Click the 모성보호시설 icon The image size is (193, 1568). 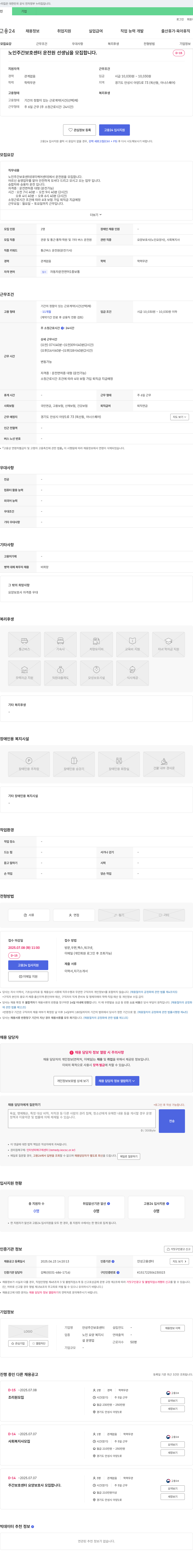coord(96,673)
